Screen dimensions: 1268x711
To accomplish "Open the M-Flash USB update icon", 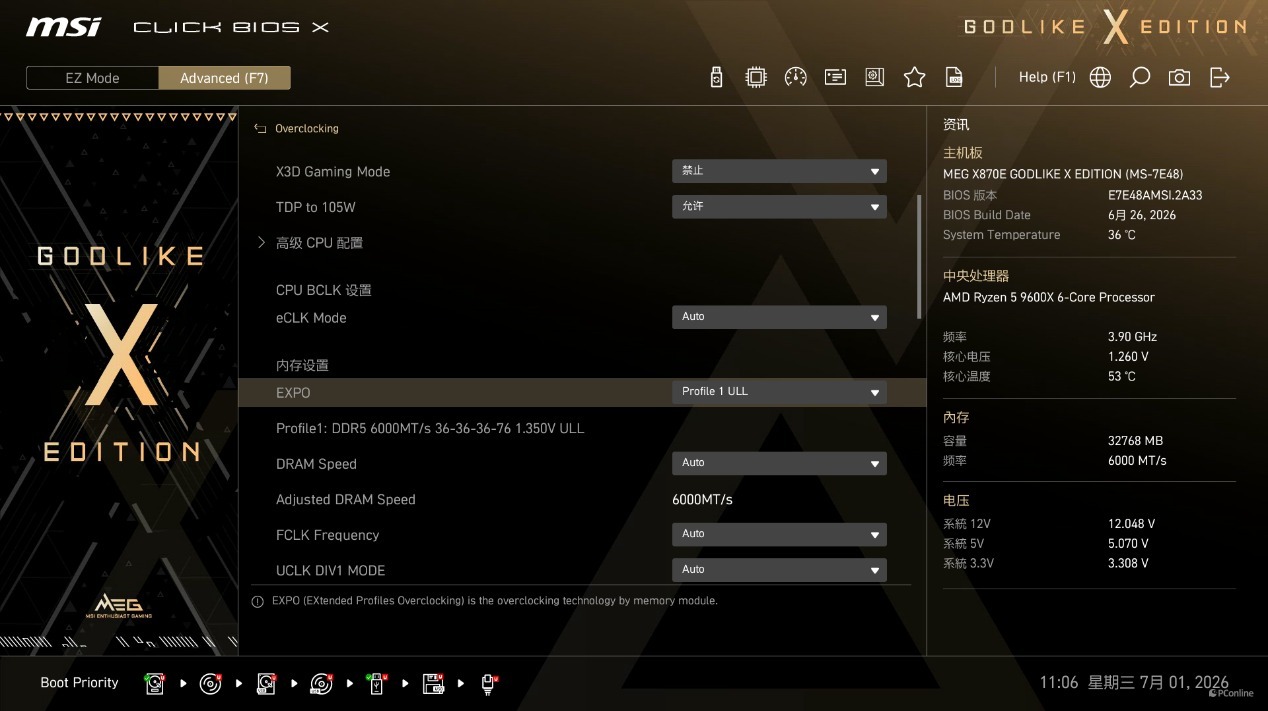I will (x=716, y=77).
